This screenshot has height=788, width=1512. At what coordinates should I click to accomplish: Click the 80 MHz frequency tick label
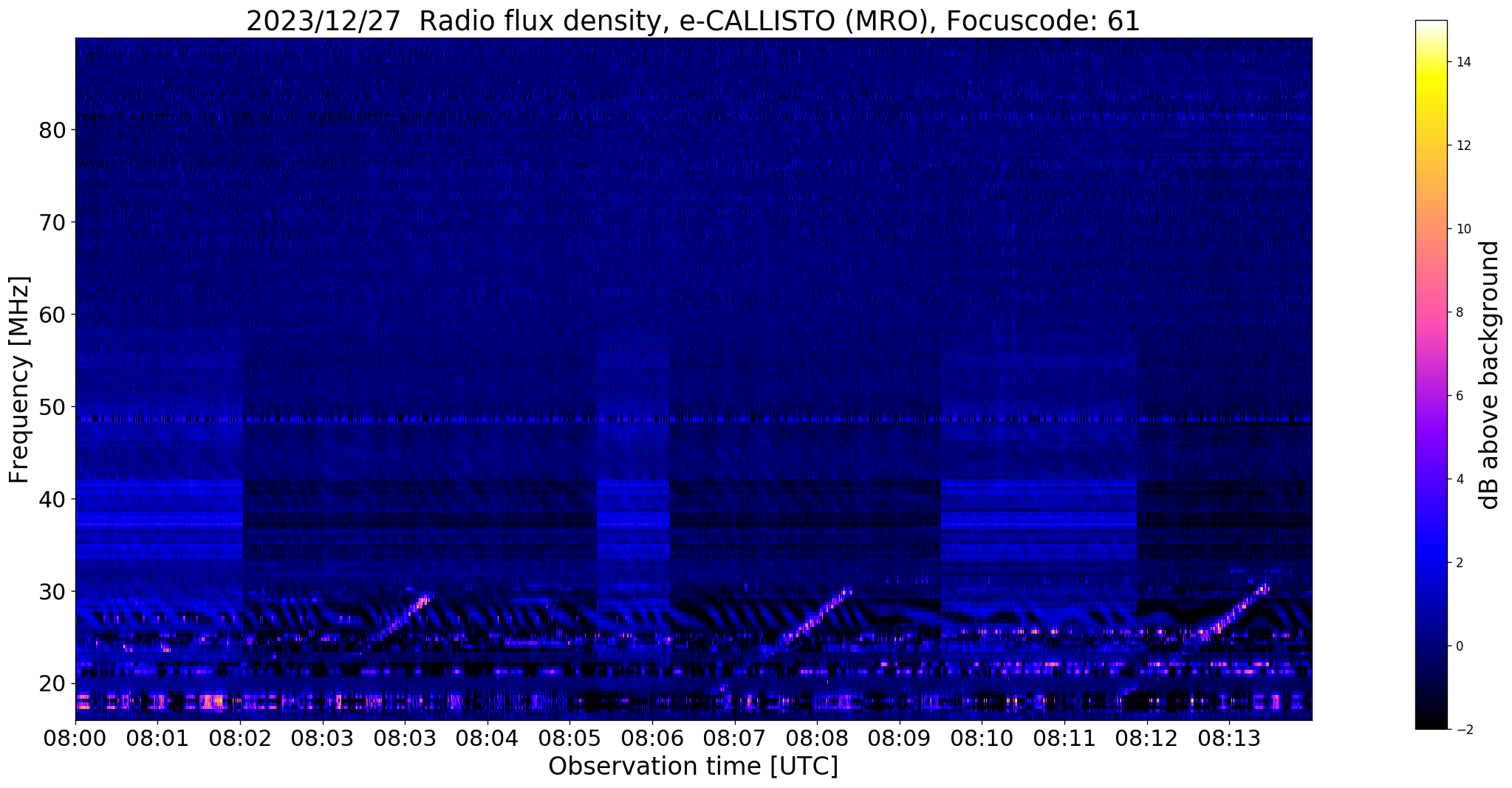(x=52, y=130)
